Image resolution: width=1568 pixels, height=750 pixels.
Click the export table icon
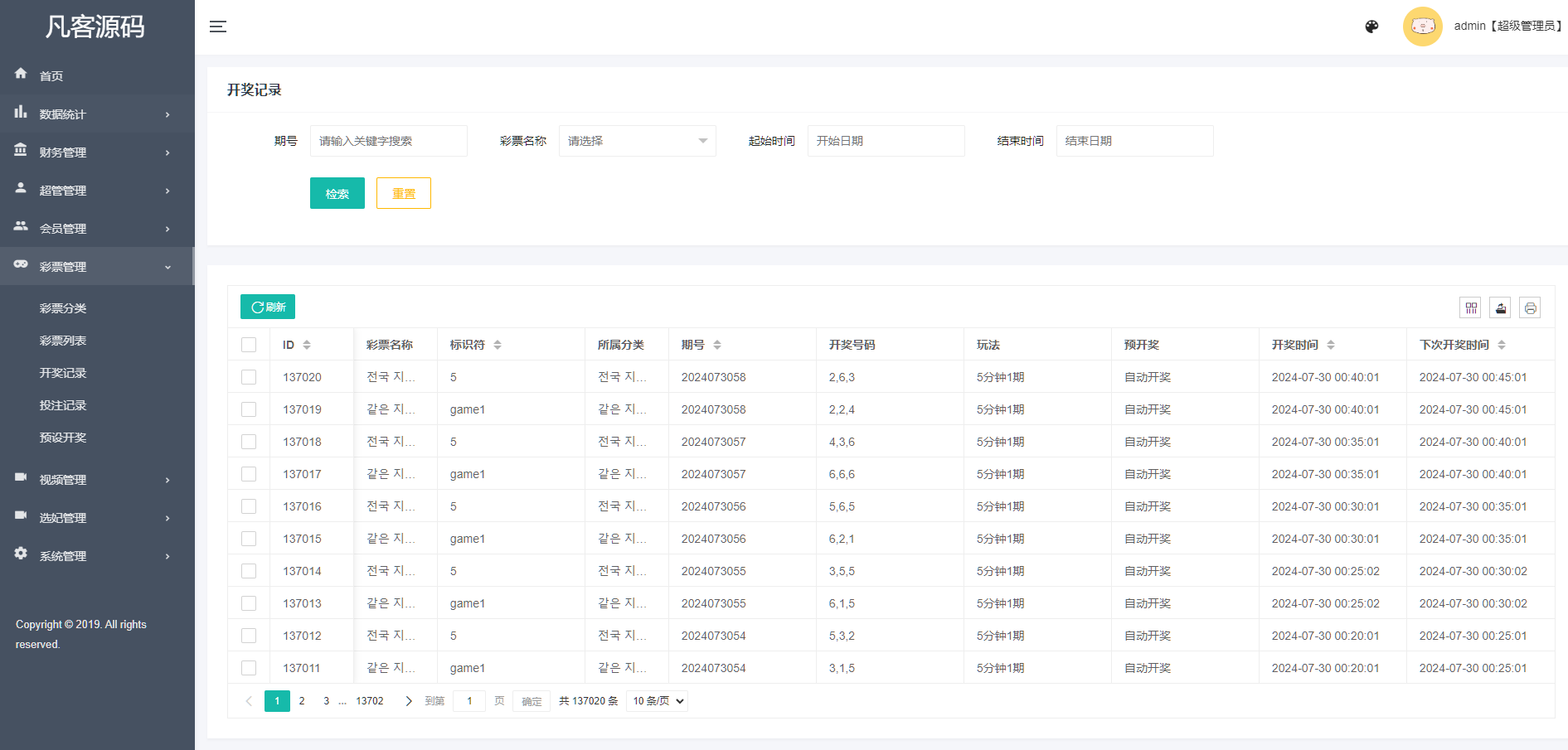[x=1500, y=308]
